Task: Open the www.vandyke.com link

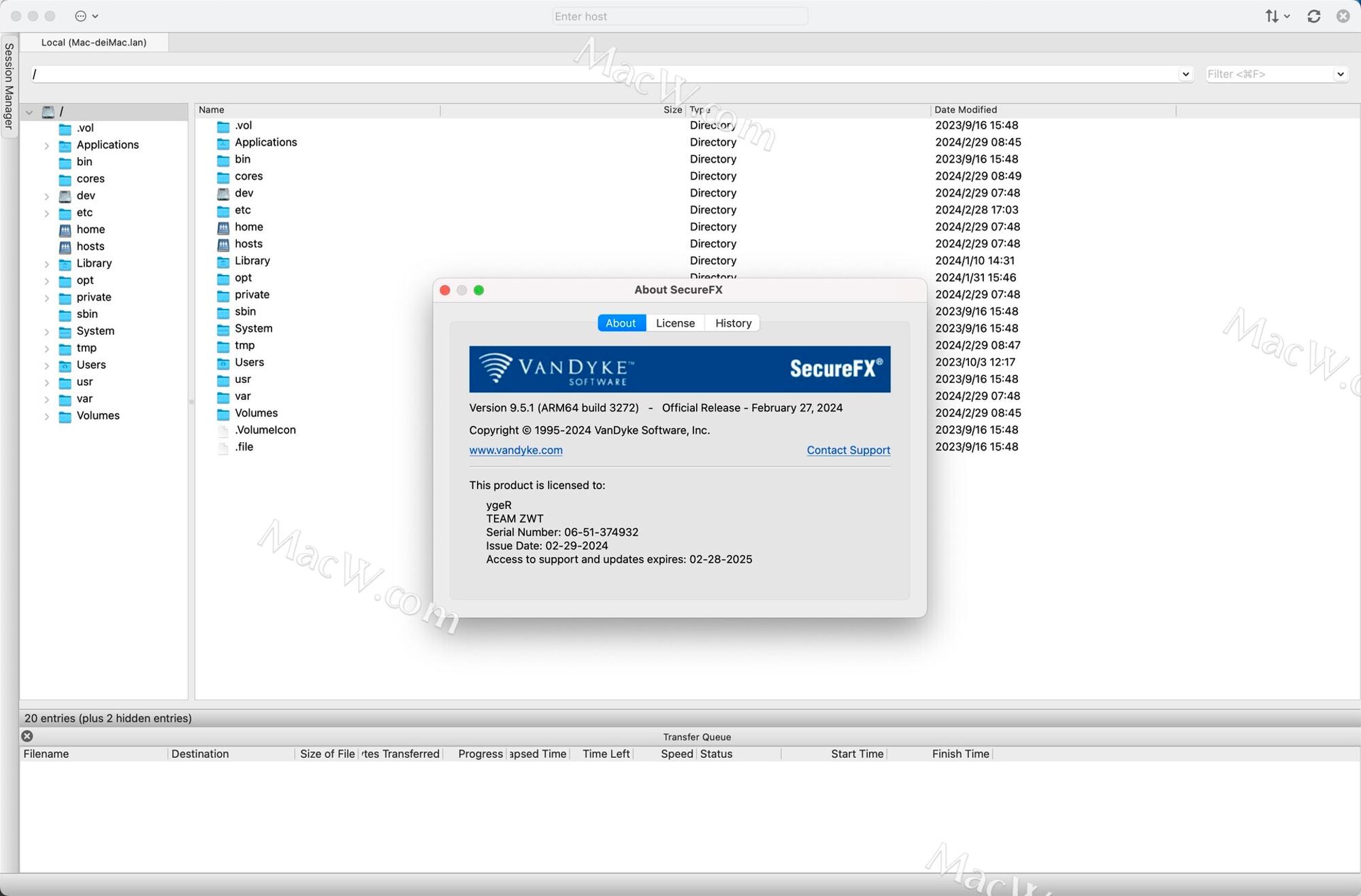Action: 515,450
